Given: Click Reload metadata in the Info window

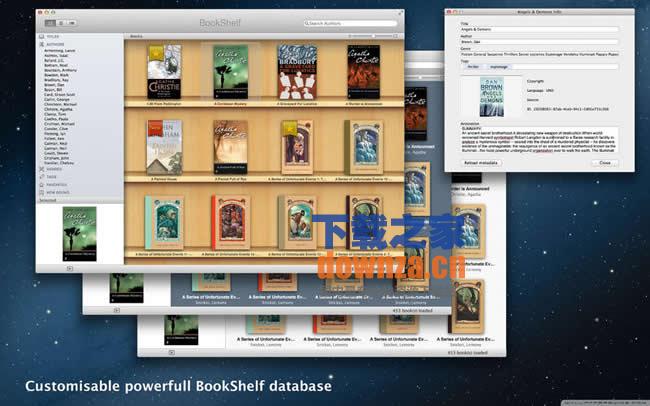Looking at the screenshot, I should tap(481, 163).
